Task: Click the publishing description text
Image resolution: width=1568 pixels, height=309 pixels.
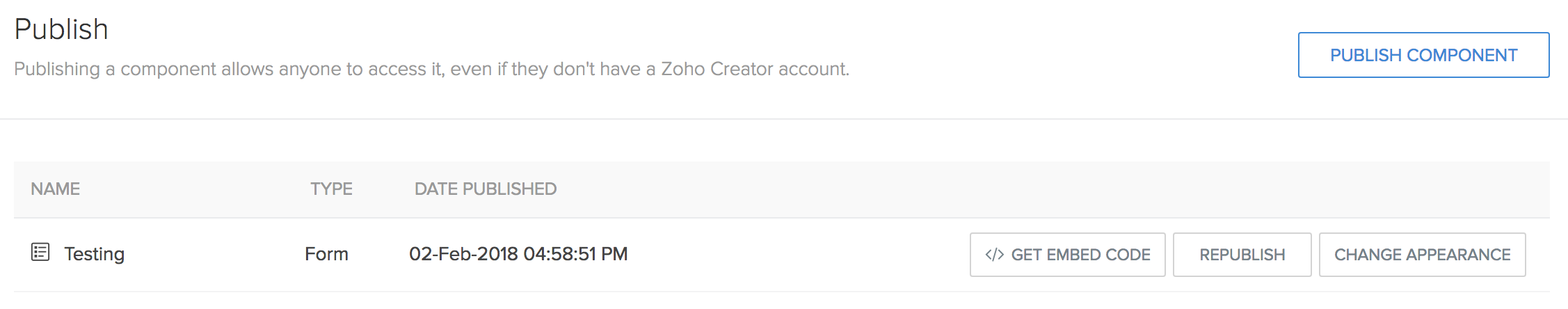Action: [x=431, y=69]
